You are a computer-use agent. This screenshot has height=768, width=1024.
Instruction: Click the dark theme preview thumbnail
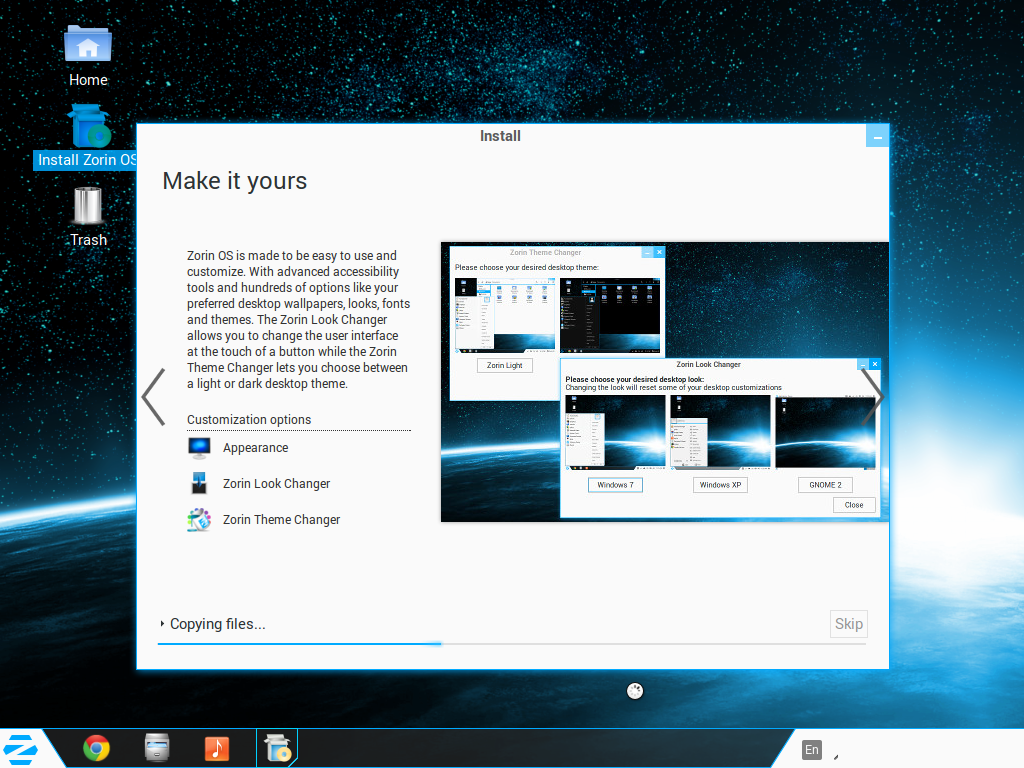pos(610,315)
